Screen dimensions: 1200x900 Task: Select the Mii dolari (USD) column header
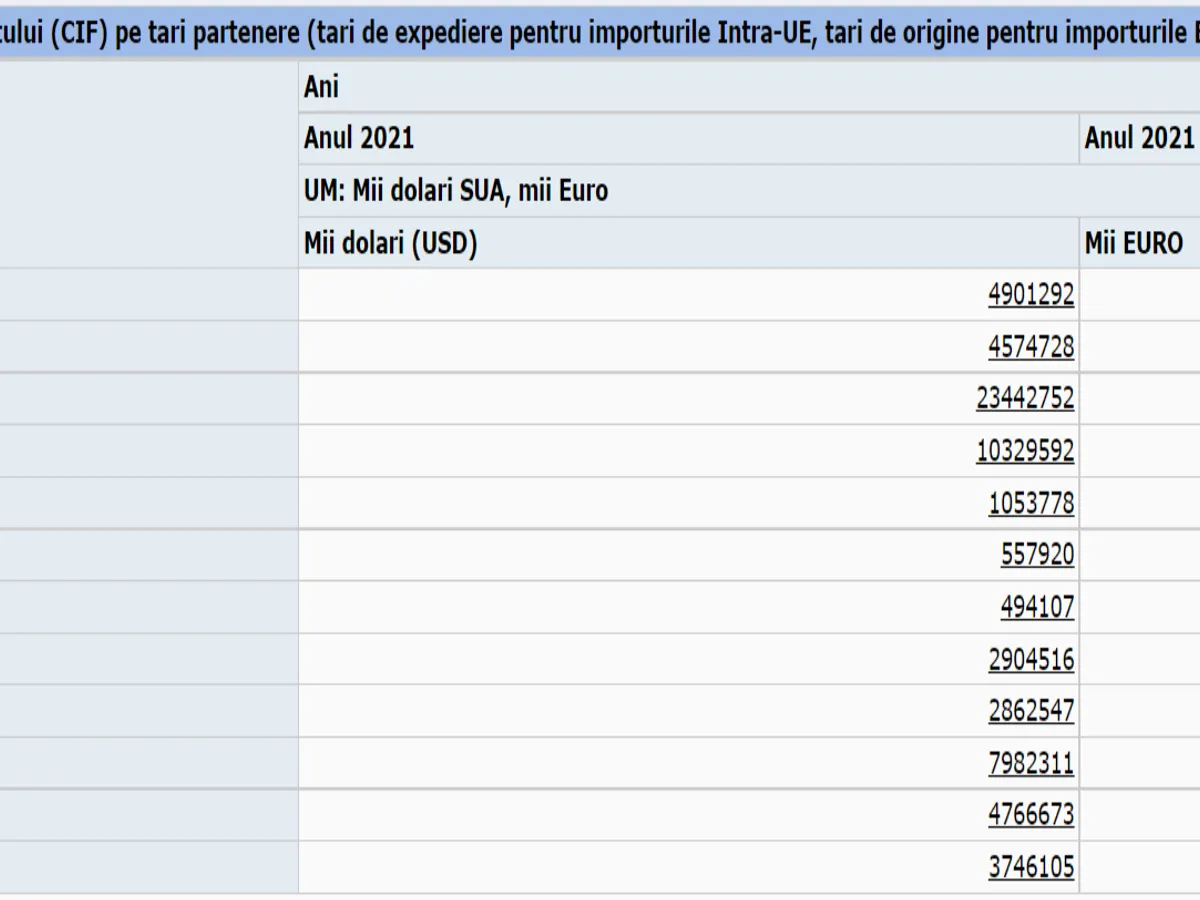pyautogui.click(x=390, y=243)
